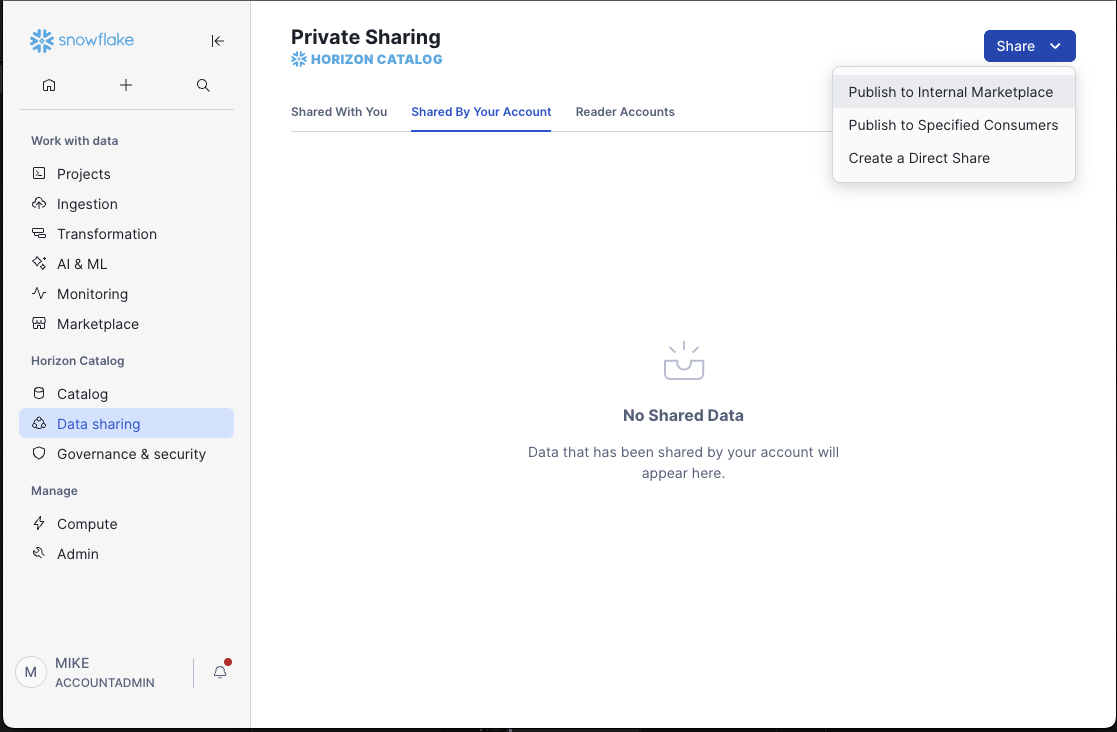
Task: Open the Admin section
Action: [x=126, y=553]
